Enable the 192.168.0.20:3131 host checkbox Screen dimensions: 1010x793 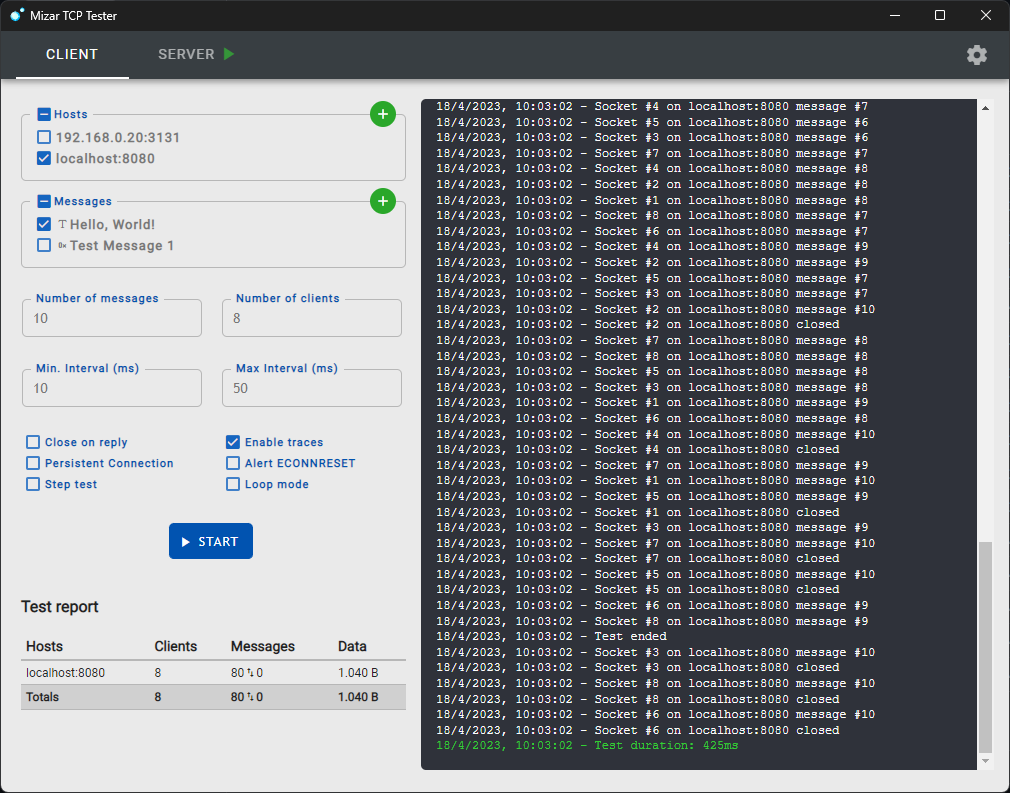pyautogui.click(x=43, y=136)
